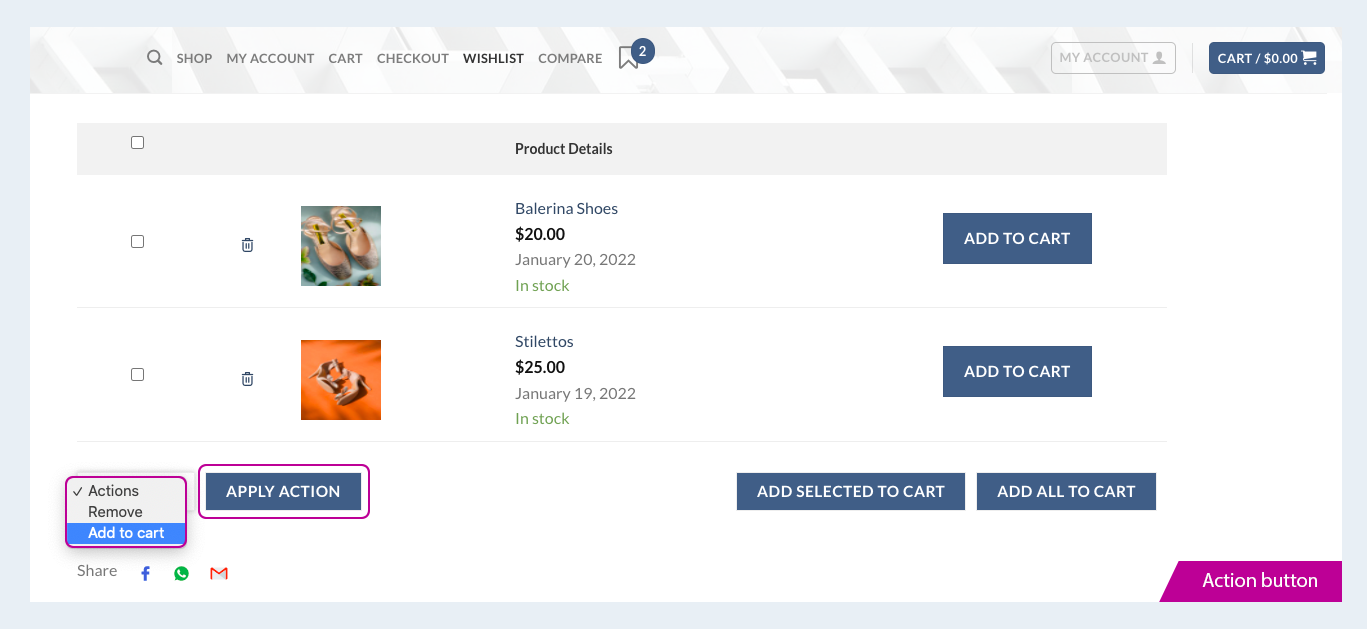Choose "Add to cart" in actions dropdown
1367x629 pixels.
click(126, 533)
